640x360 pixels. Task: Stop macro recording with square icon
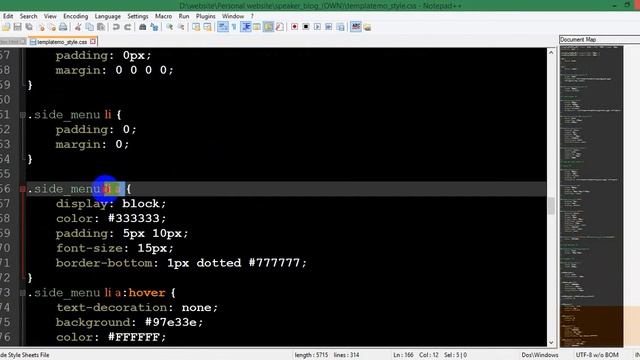tap(306, 27)
